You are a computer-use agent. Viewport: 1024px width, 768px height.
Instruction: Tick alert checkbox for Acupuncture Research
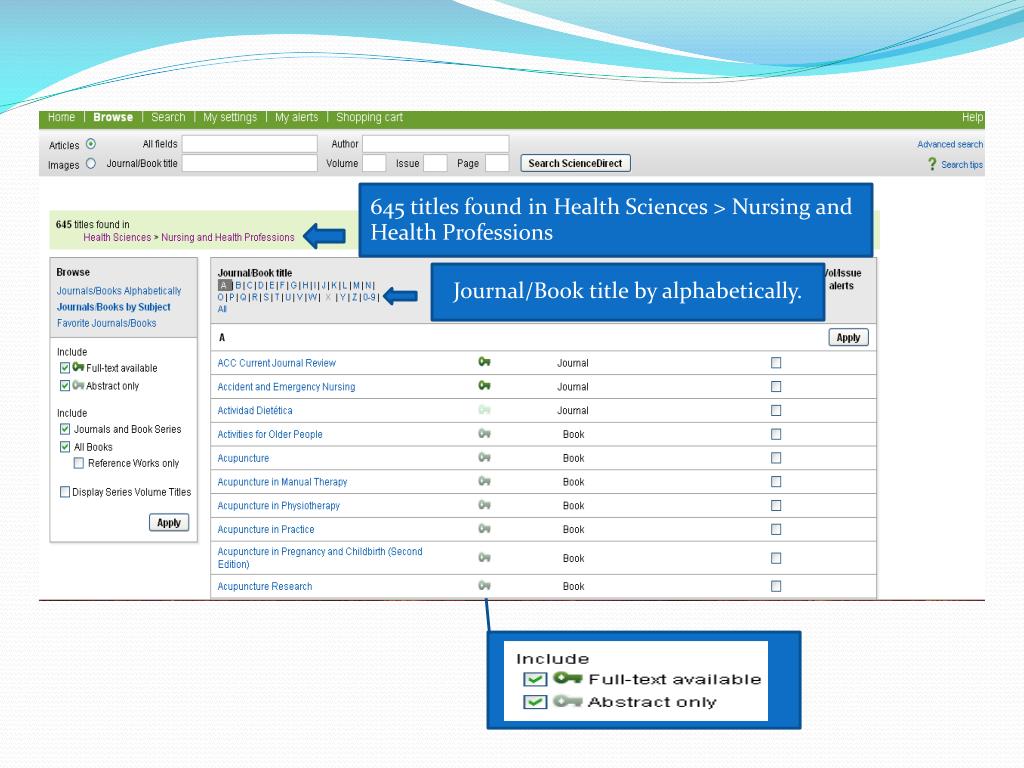776,586
